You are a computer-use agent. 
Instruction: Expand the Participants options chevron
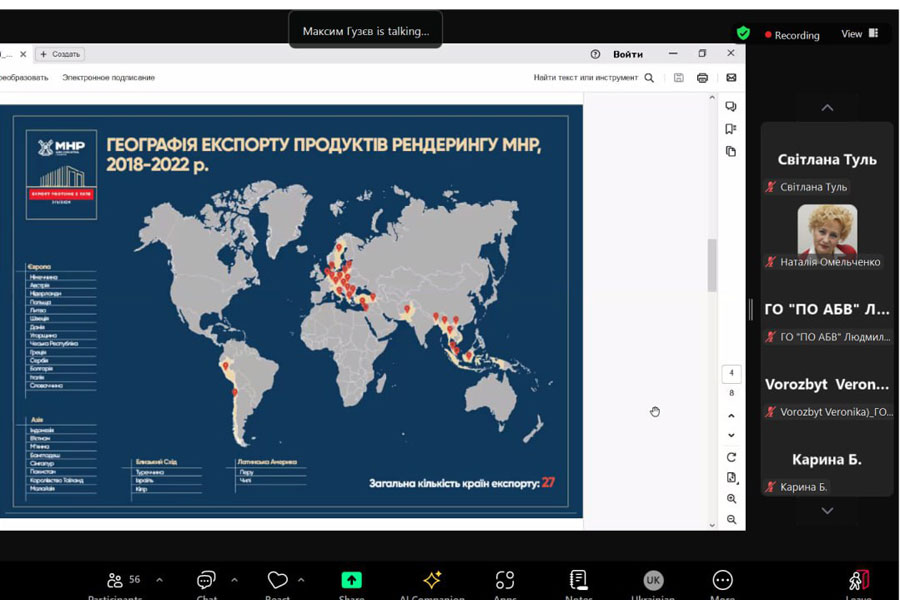pyautogui.click(x=159, y=580)
